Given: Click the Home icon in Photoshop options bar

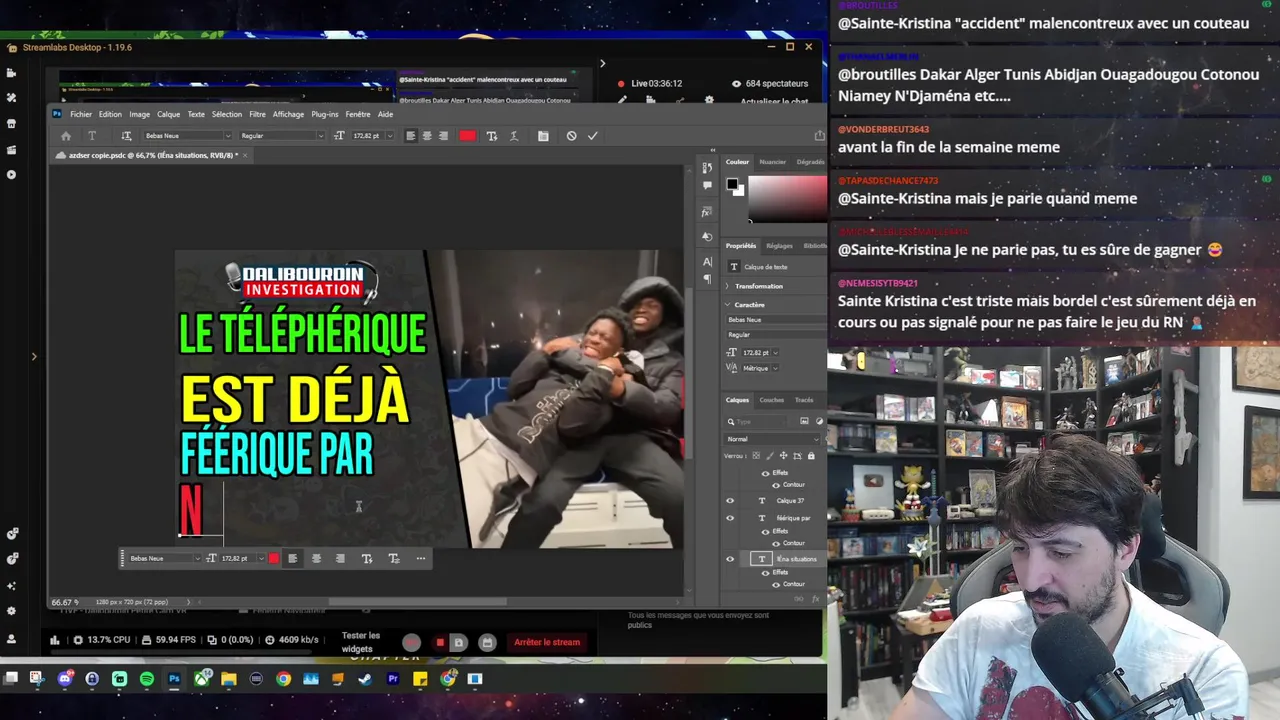Looking at the screenshot, I should pyautogui.click(x=66, y=136).
